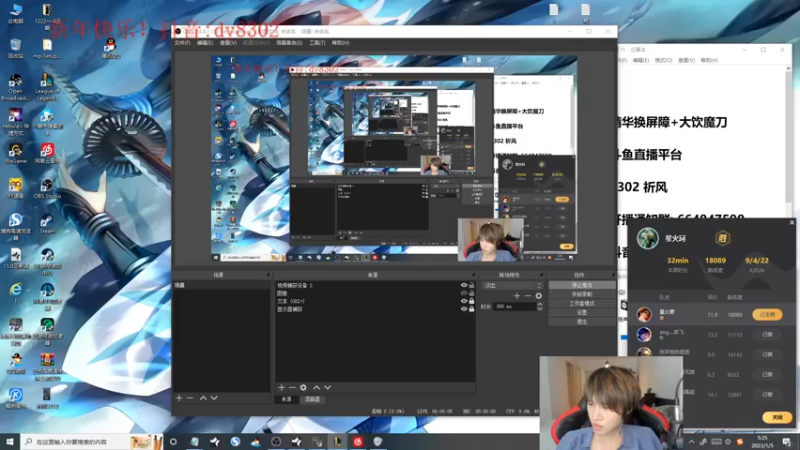This screenshot has width=800, height=450.
Task: Open transition properties gear icon
Action: (x=539, y=296)
